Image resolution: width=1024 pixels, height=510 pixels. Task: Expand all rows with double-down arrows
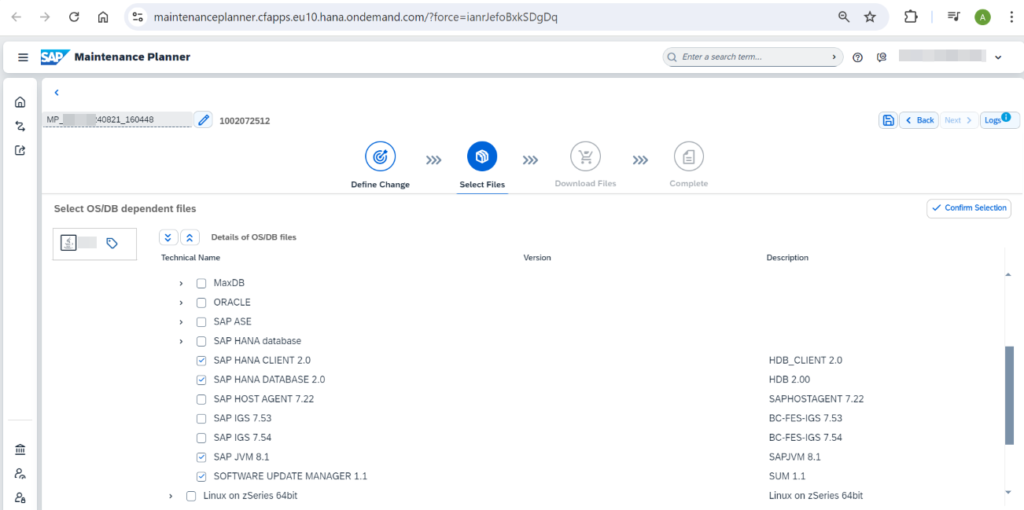coord(168,237)
